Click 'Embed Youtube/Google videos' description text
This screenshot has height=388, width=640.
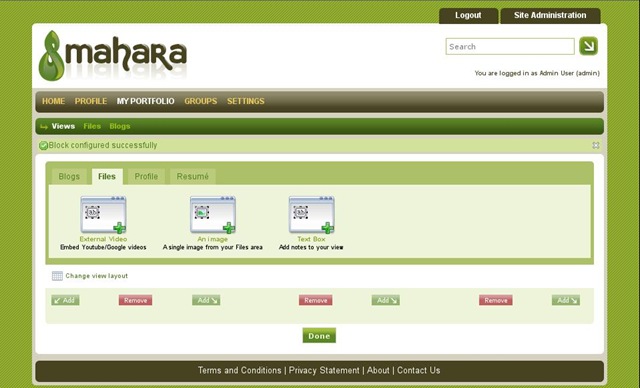pos(103,247)
